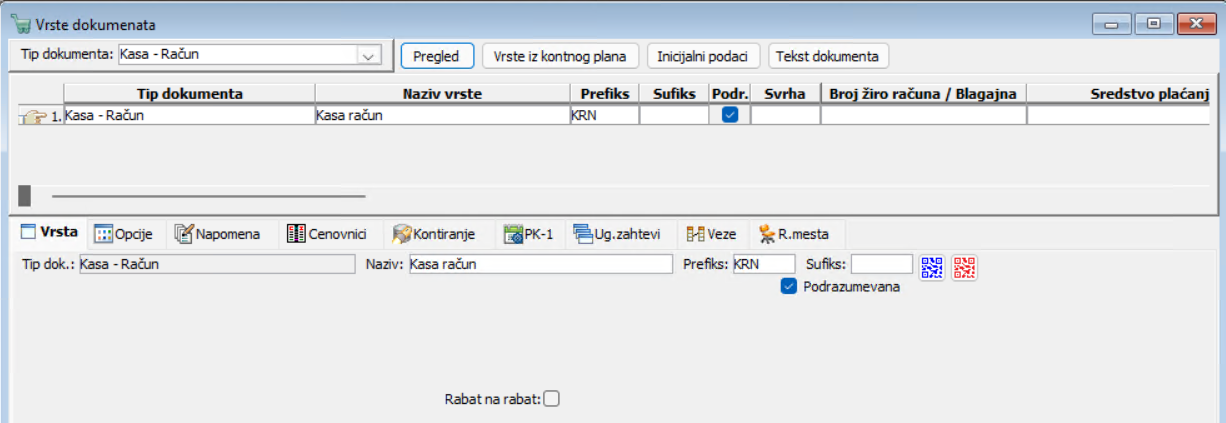The height and width of the screenshot is (423, 1226).
Task: Click the Inicijalni podaci button
Action: (704, 56)
